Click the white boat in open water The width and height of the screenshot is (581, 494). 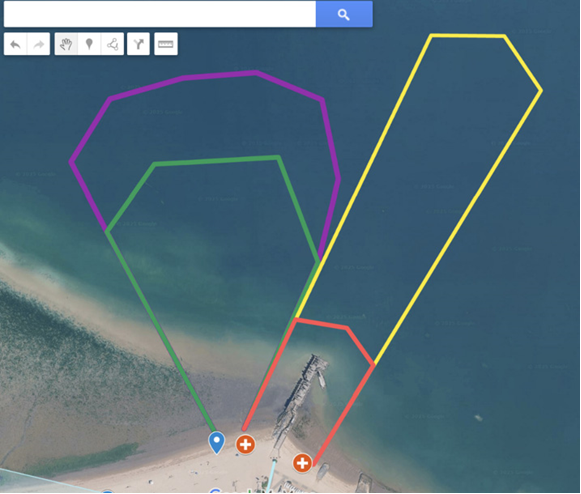click(x=479, y=418)
